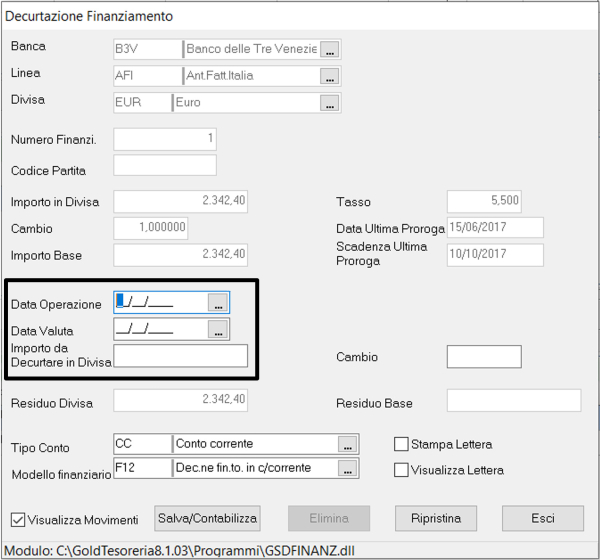The height and width of the screenshot is (560, 600).
Task: Enable the Stampa Lettera checkbox
Action: [x=401, y=444]
